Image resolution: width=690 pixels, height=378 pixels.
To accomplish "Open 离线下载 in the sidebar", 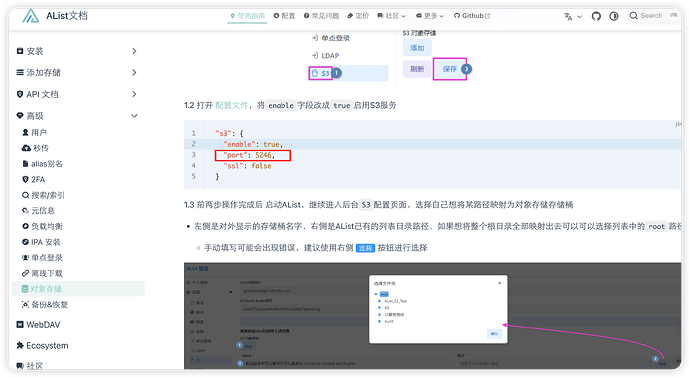I will 42,273.
